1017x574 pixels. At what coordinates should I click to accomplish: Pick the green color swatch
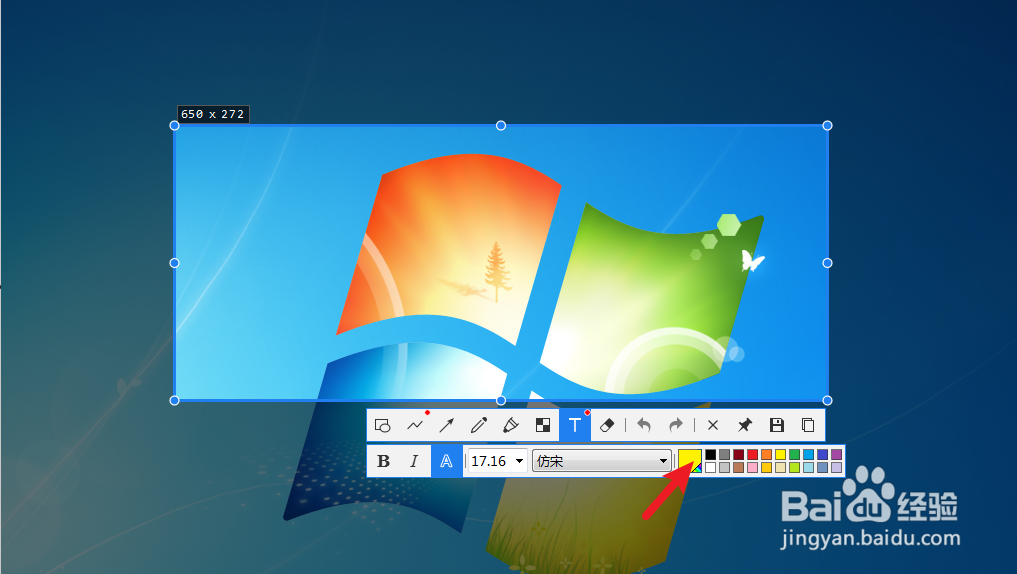[x=795, y=455]
